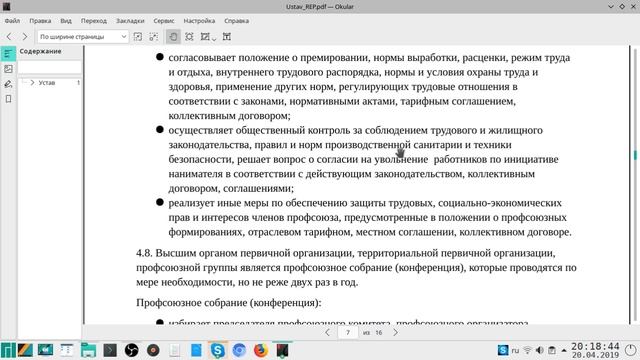
Task: Open the Wi-Fi network tray icon
Action: pos(527,350)
